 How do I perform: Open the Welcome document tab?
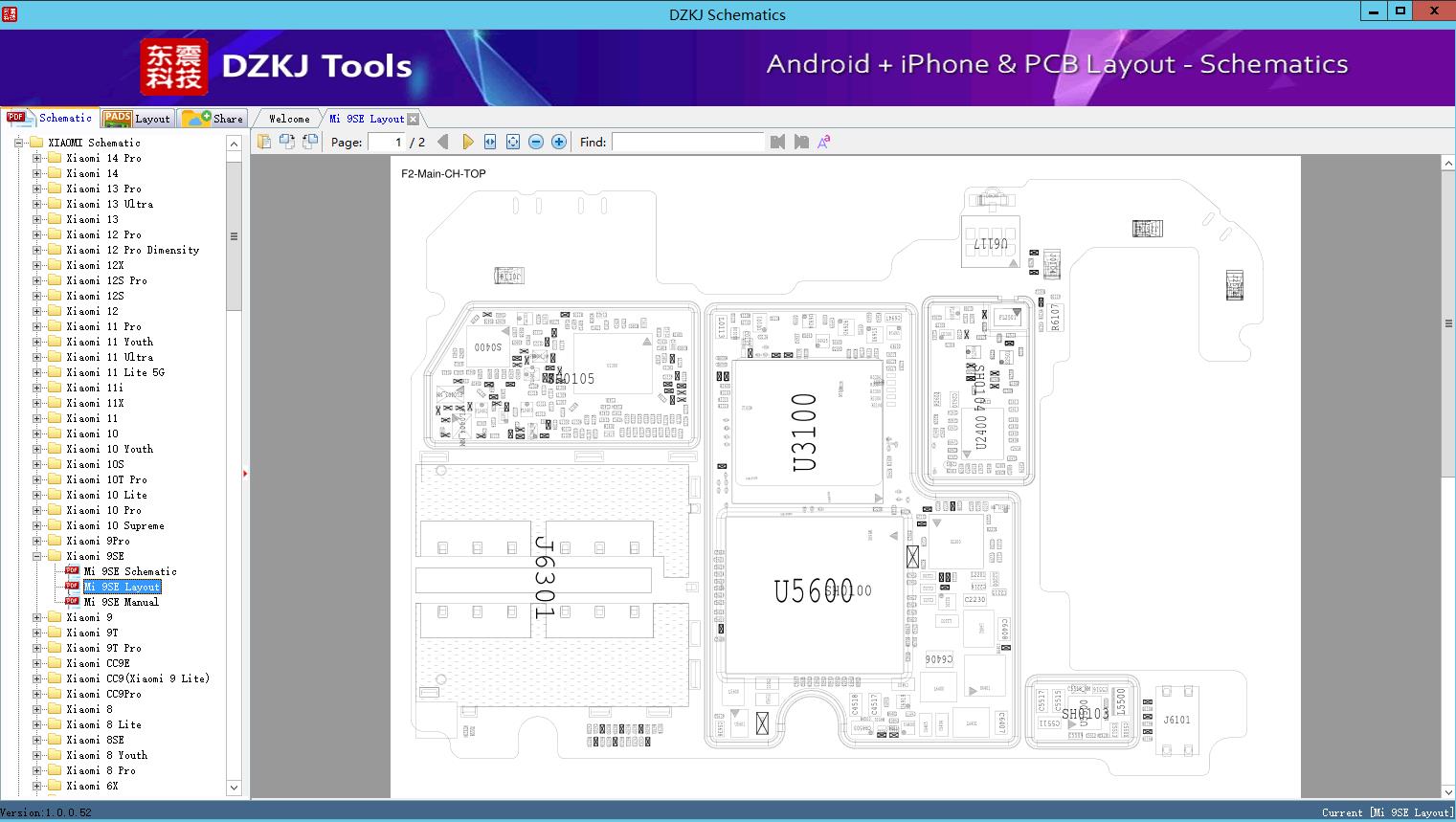click(288, 119)
